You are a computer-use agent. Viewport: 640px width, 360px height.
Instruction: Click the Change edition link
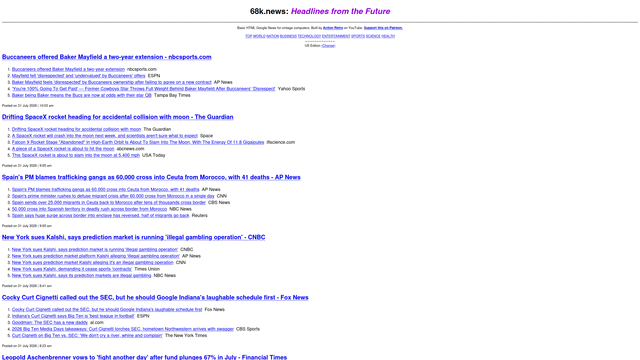click(328, 46)
